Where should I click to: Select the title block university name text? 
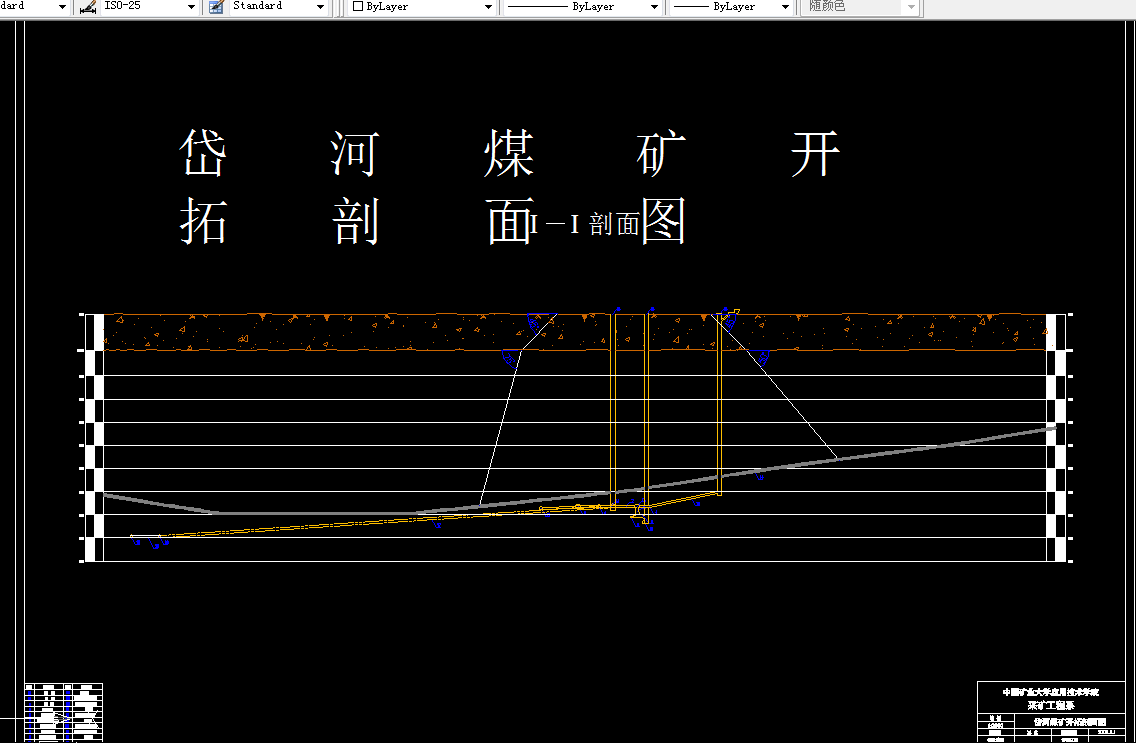pos(1051,692)
